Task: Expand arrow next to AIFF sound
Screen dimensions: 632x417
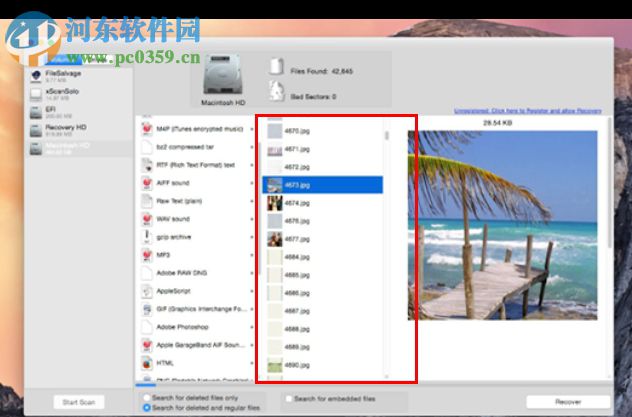Action: click(x=252, y=183)
